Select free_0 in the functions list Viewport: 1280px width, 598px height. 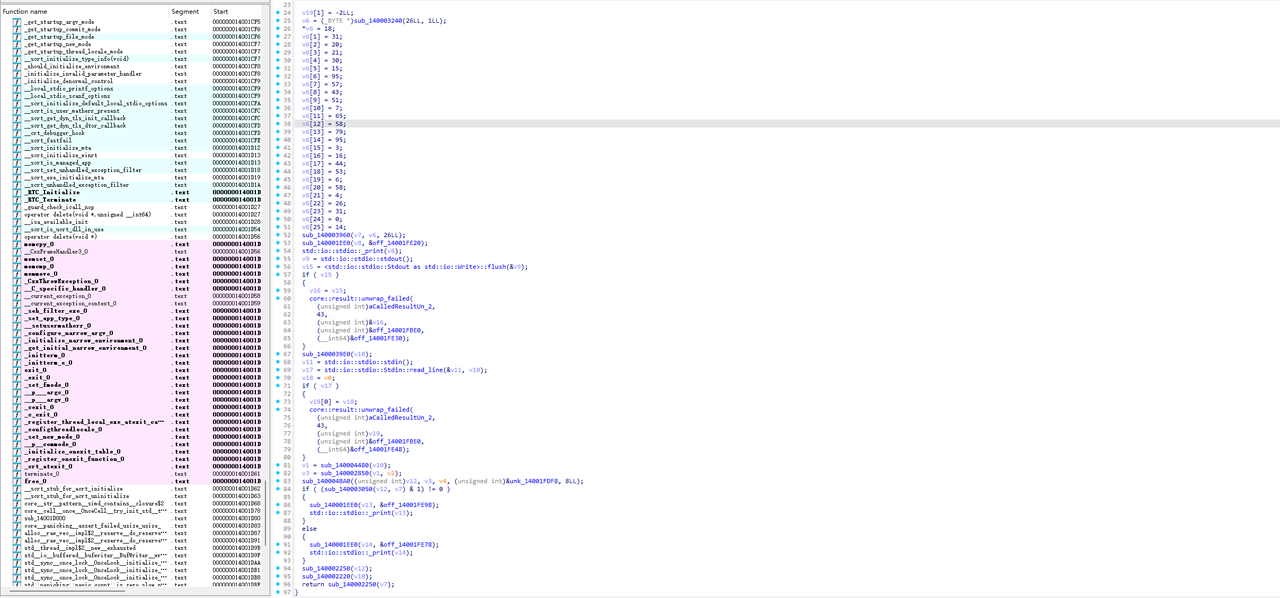(36, 481)
